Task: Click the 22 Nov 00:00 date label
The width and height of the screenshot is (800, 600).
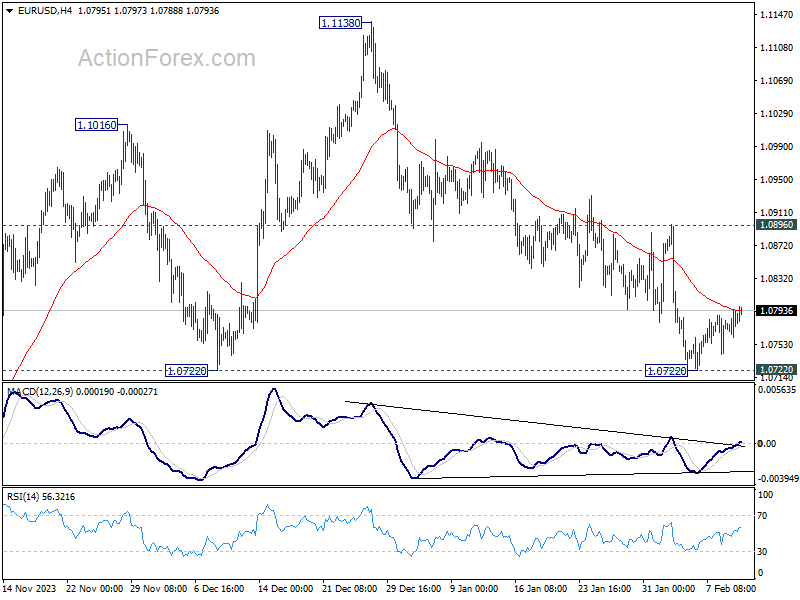Action: tap(94, 589)
